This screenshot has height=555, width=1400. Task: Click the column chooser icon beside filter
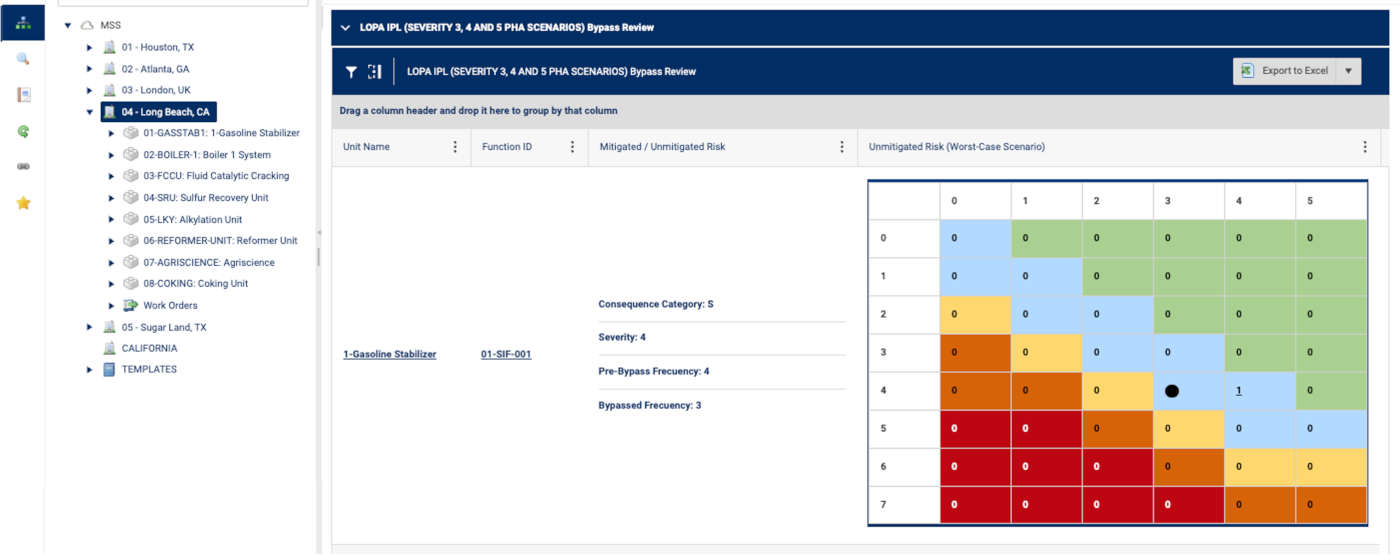(x=374, y=72)
